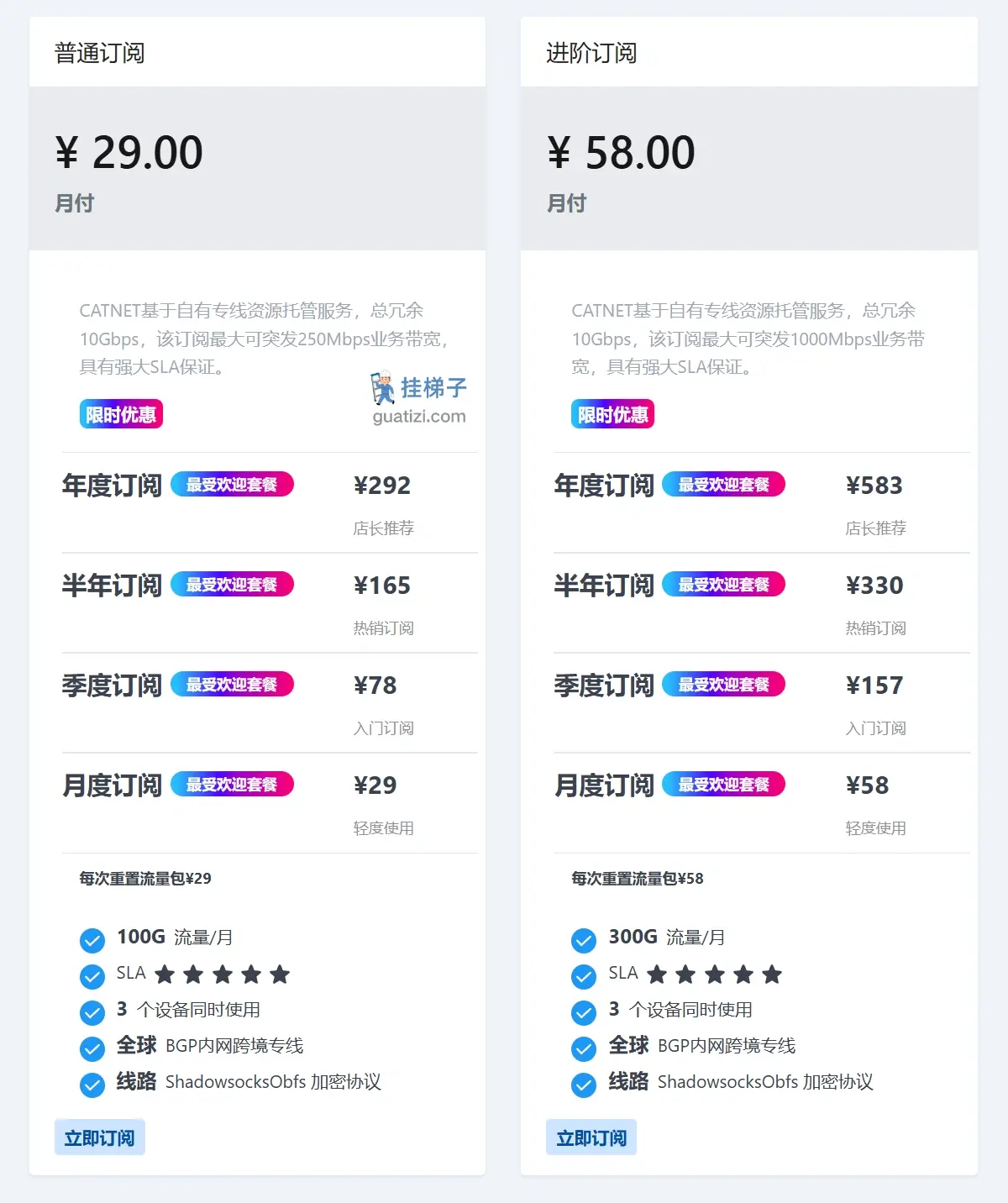Click the ¥ 58.00 monthly price header
Screen dimensions: 1008x1203
pyautogui.click(x=622, y=153)
